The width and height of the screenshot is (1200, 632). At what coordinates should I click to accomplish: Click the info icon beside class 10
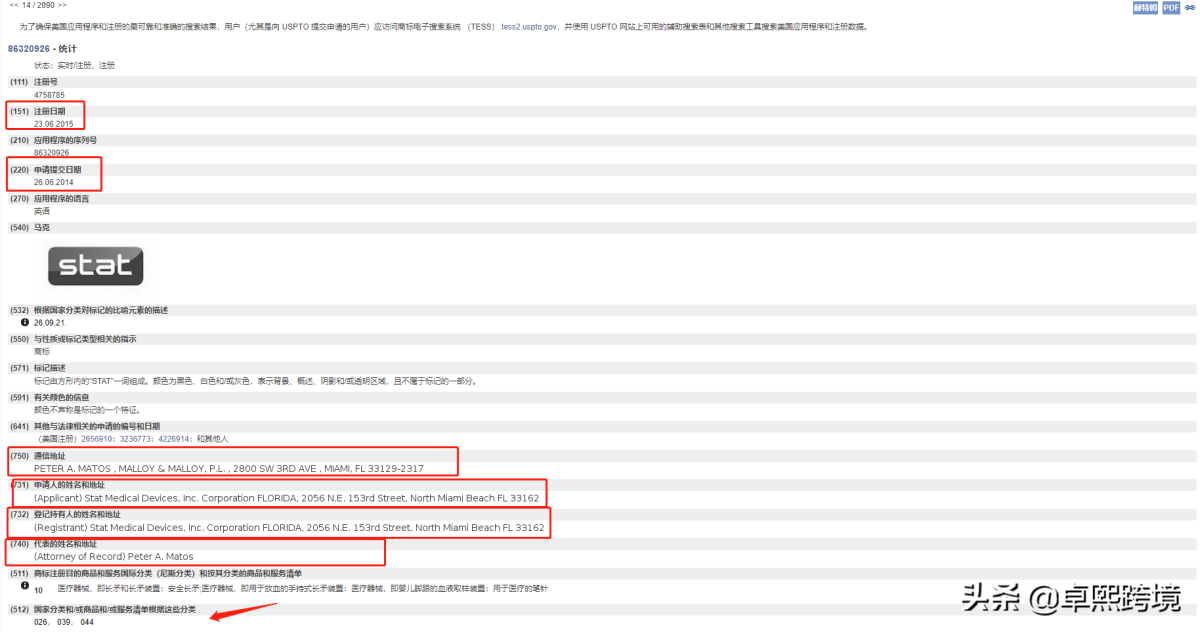tap(25, 586)
